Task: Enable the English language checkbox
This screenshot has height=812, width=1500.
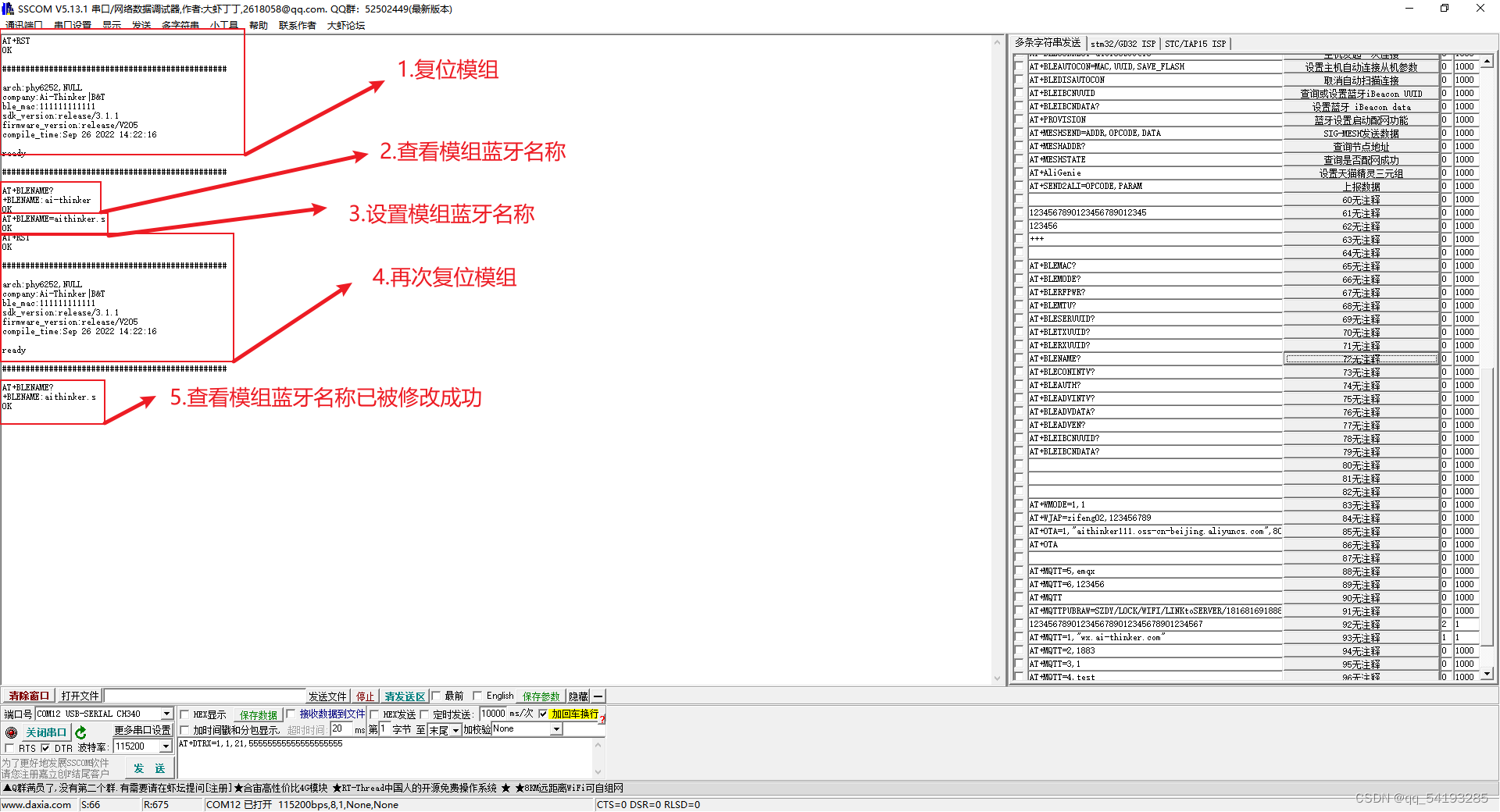Action: click(477, 696)
